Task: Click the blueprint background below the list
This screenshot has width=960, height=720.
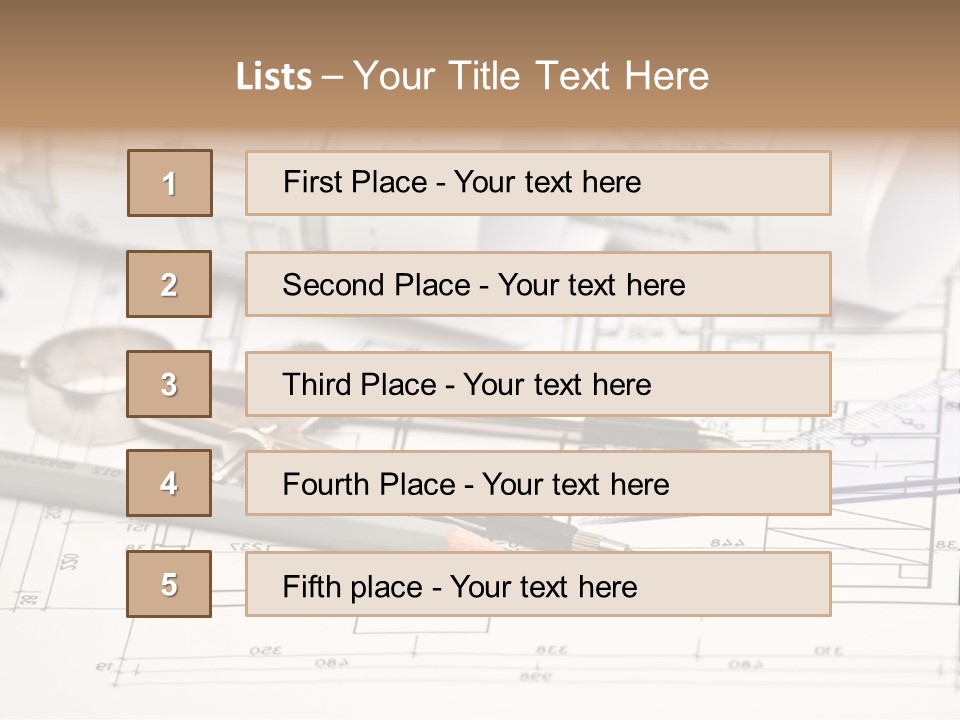Action: (480, 670)
